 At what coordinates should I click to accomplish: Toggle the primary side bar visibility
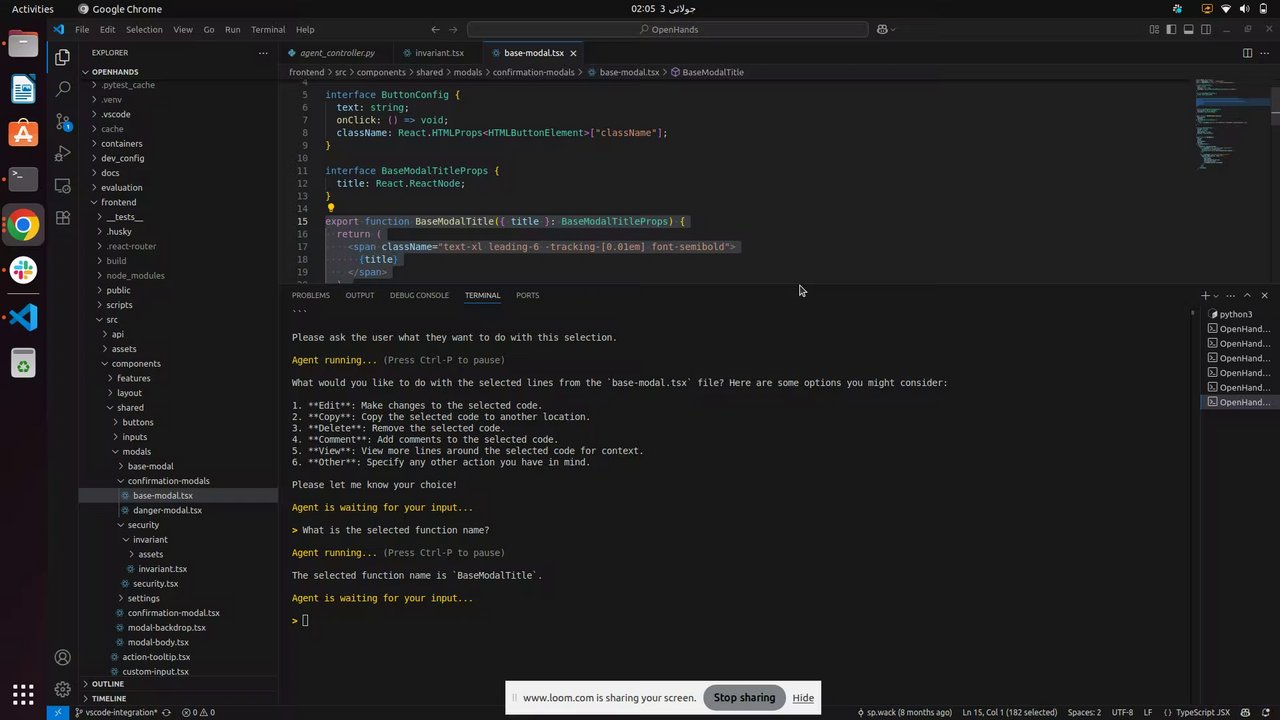click(x=1171, y=30)
